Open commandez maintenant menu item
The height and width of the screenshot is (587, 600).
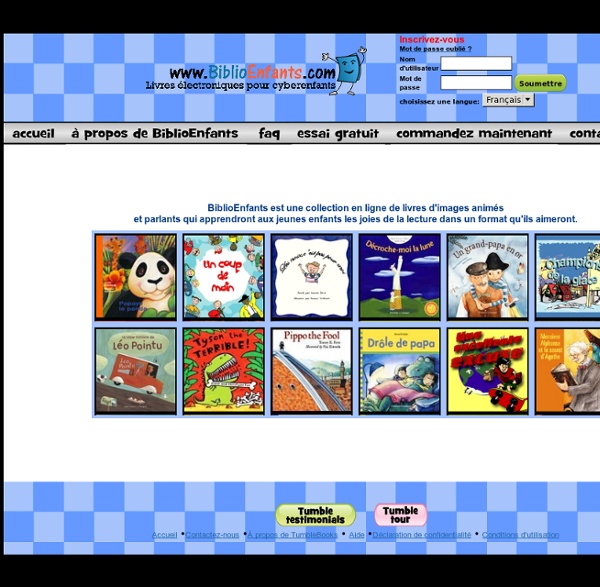(x=474, y=133)
